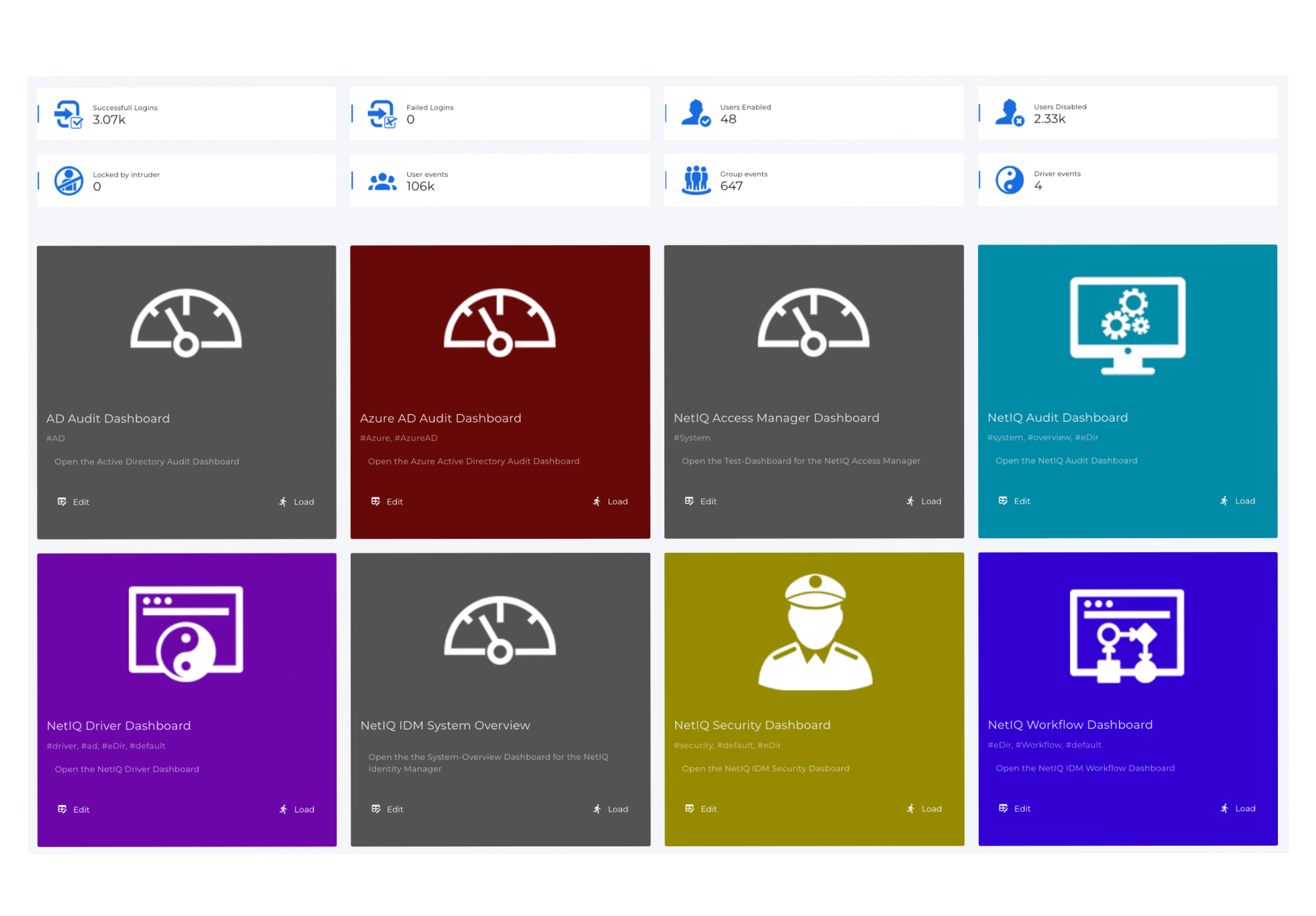Click the 106k User events value
This screenshot has width=1316, height=916.
coord(421,187)
